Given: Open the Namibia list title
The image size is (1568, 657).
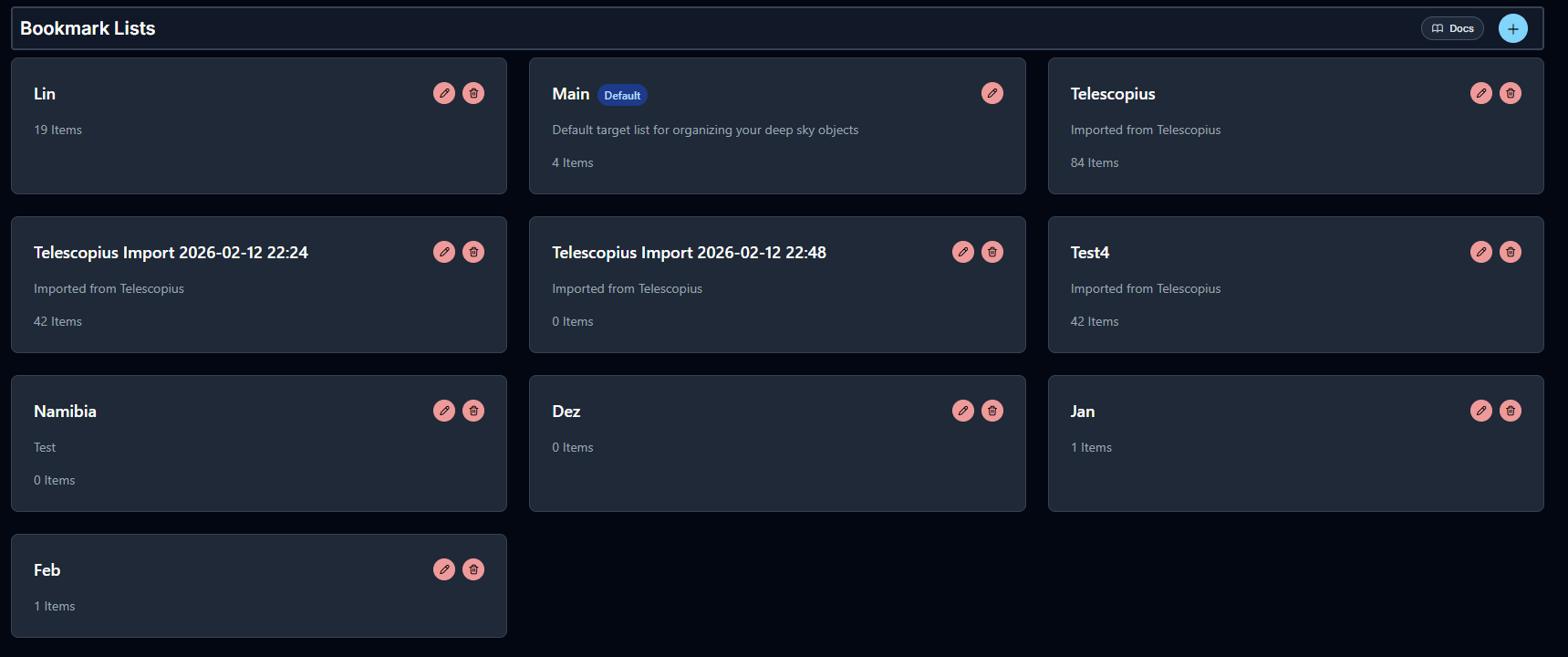Looking at the screenshot, I should [65, 412].
